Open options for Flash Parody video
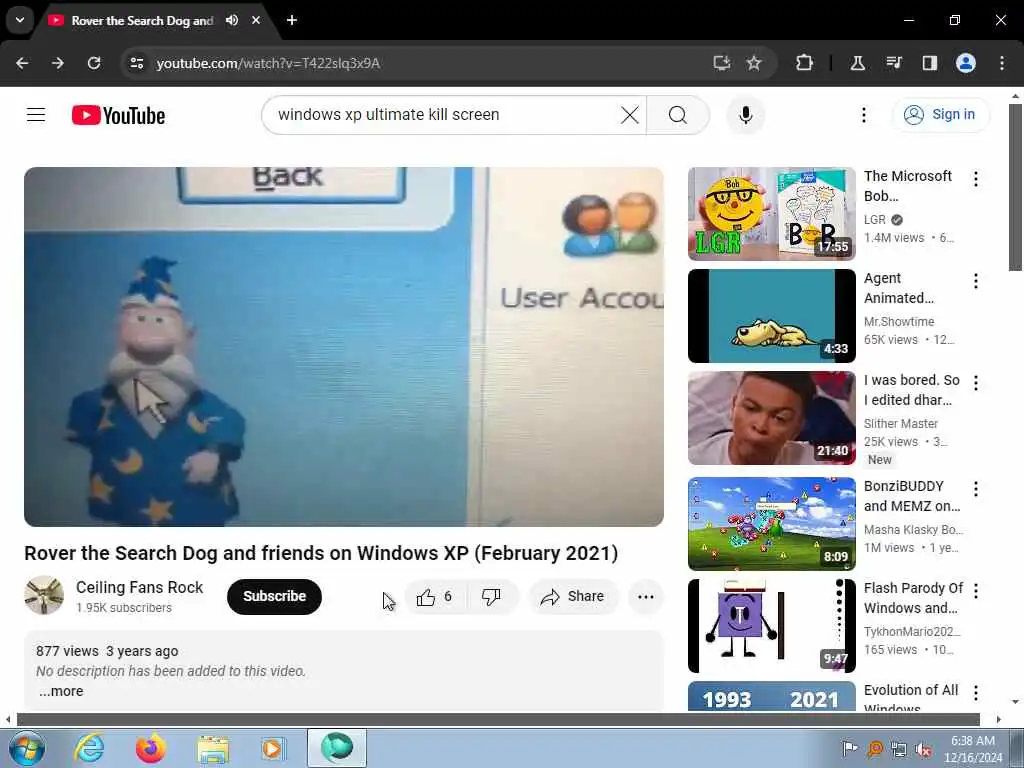 click(976, 590)
